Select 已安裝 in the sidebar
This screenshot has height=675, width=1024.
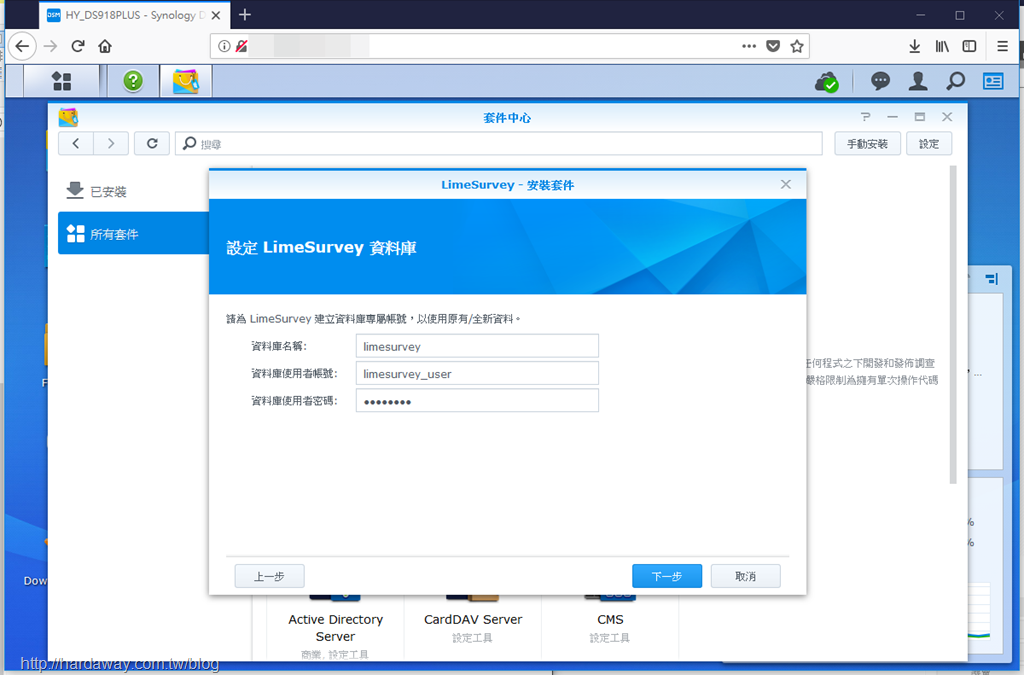133,191
